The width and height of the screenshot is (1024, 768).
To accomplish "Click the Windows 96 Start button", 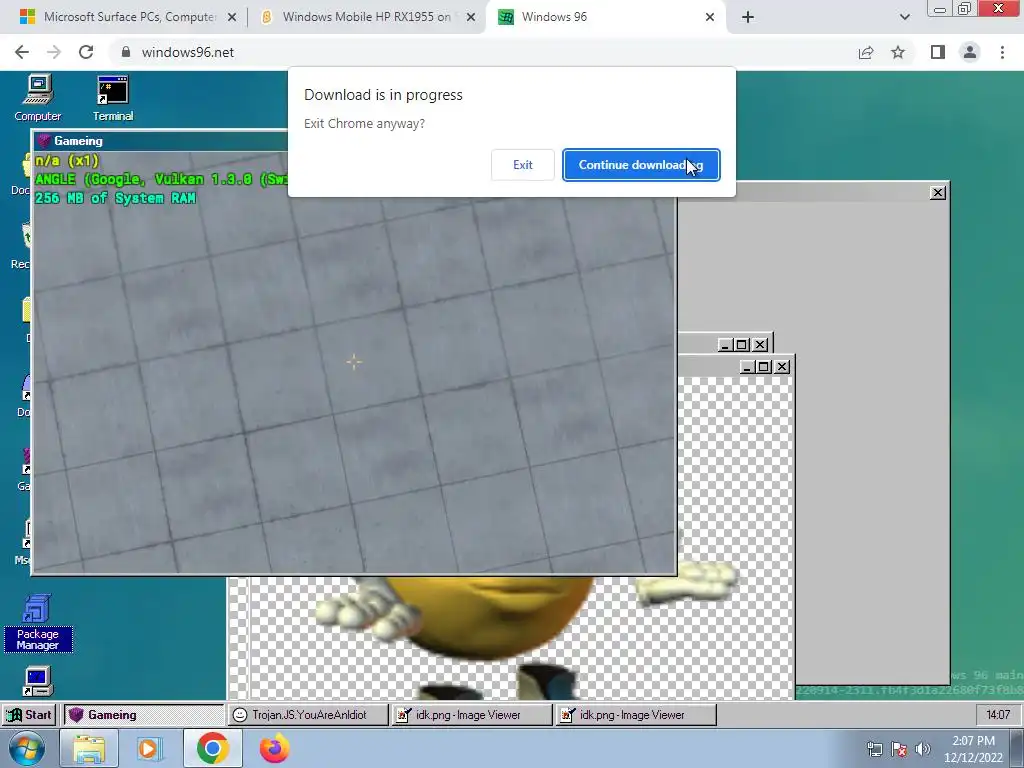I will point(29,714).
